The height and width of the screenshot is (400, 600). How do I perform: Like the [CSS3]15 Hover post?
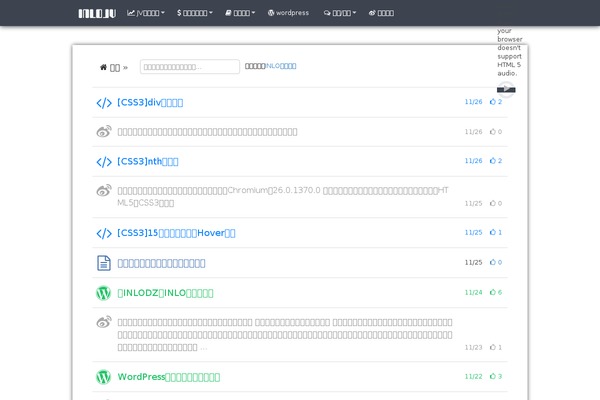pos(496,232)
